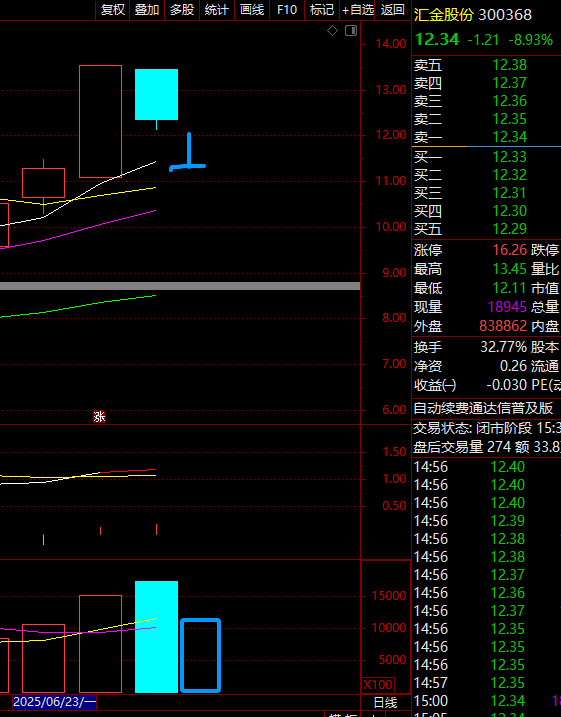Click the X100 volume scale label
This screenshot has height=717, width=561.
coord(378,685)
